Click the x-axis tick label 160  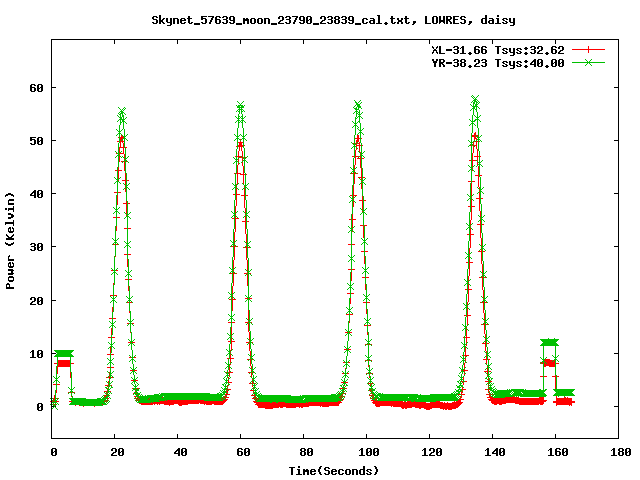(x=558, y=452)
